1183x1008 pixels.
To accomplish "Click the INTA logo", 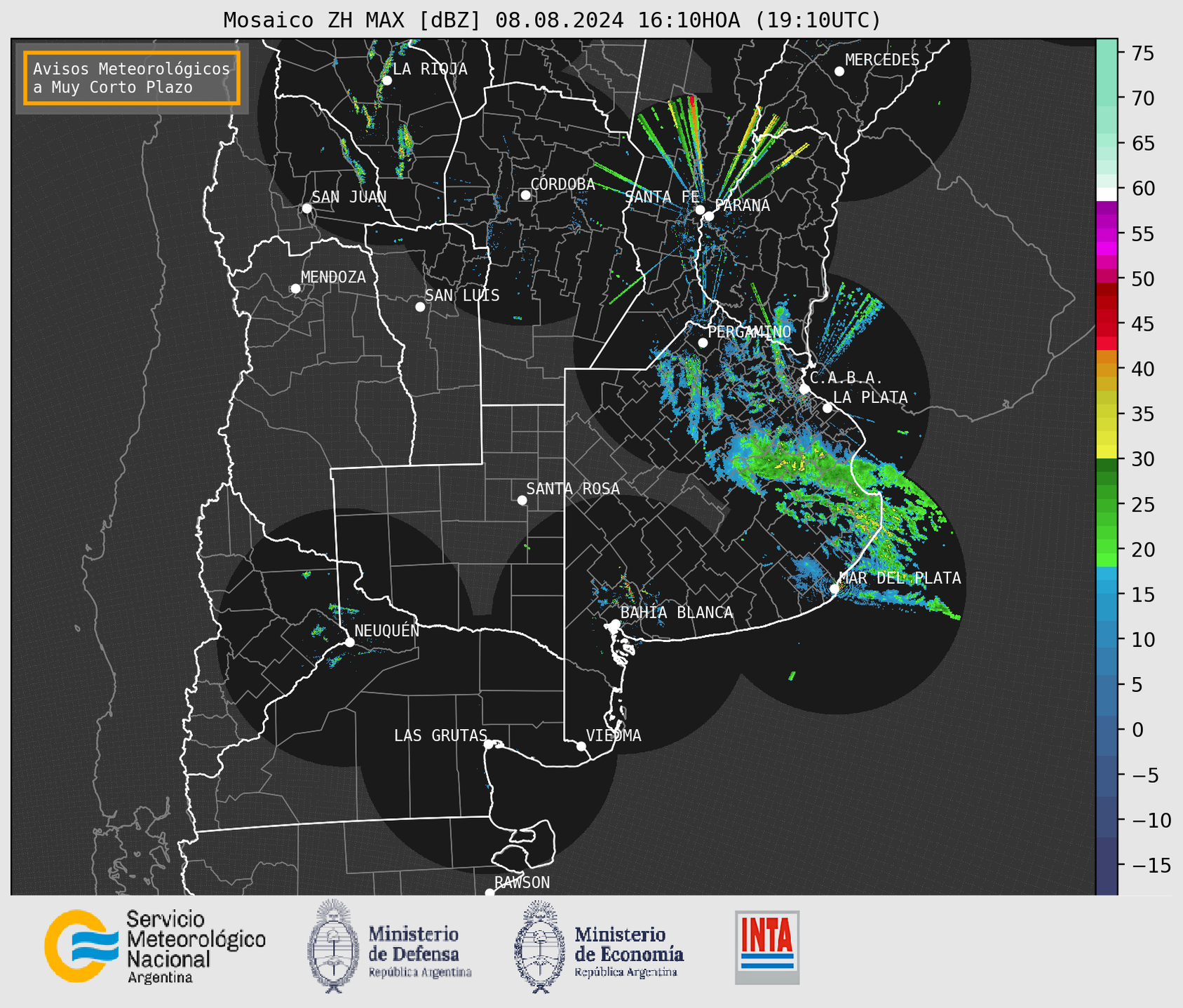I will 767,947.
